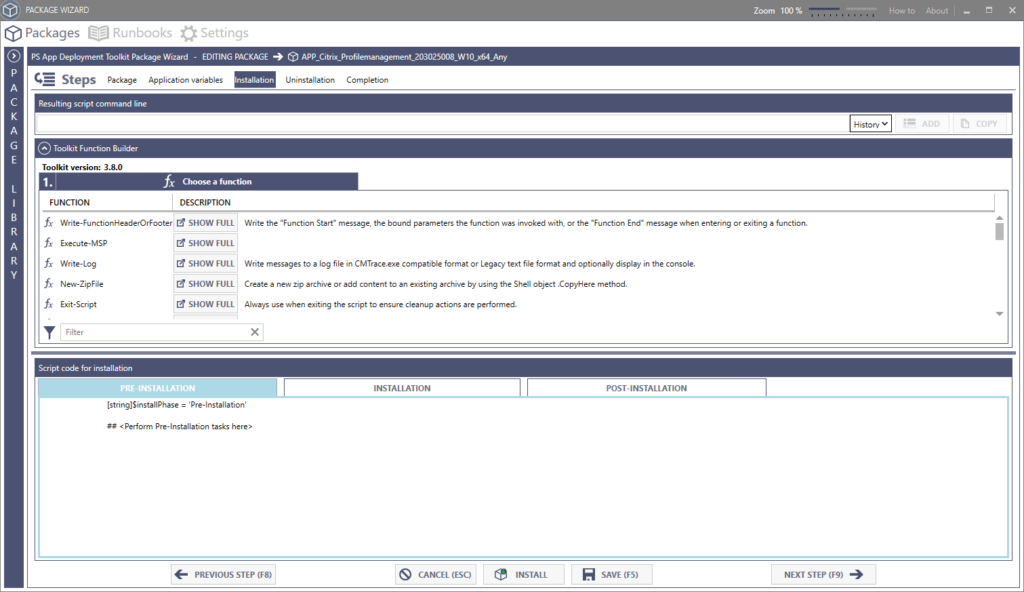
Task: Show full description for Exit-Script
Action: 205,304
